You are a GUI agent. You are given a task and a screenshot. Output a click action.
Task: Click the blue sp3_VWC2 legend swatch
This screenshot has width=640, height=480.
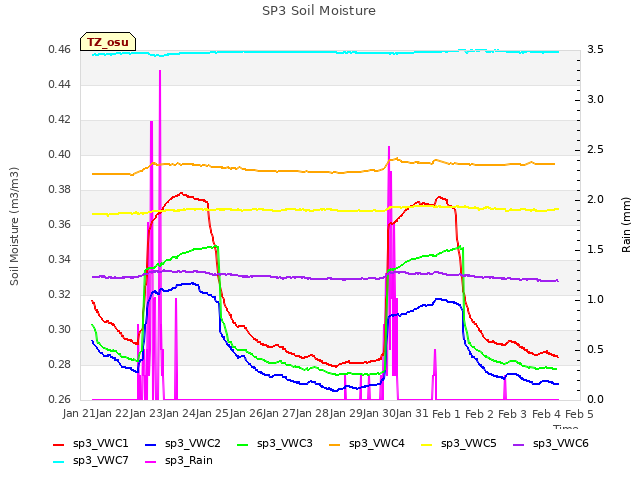151,445
